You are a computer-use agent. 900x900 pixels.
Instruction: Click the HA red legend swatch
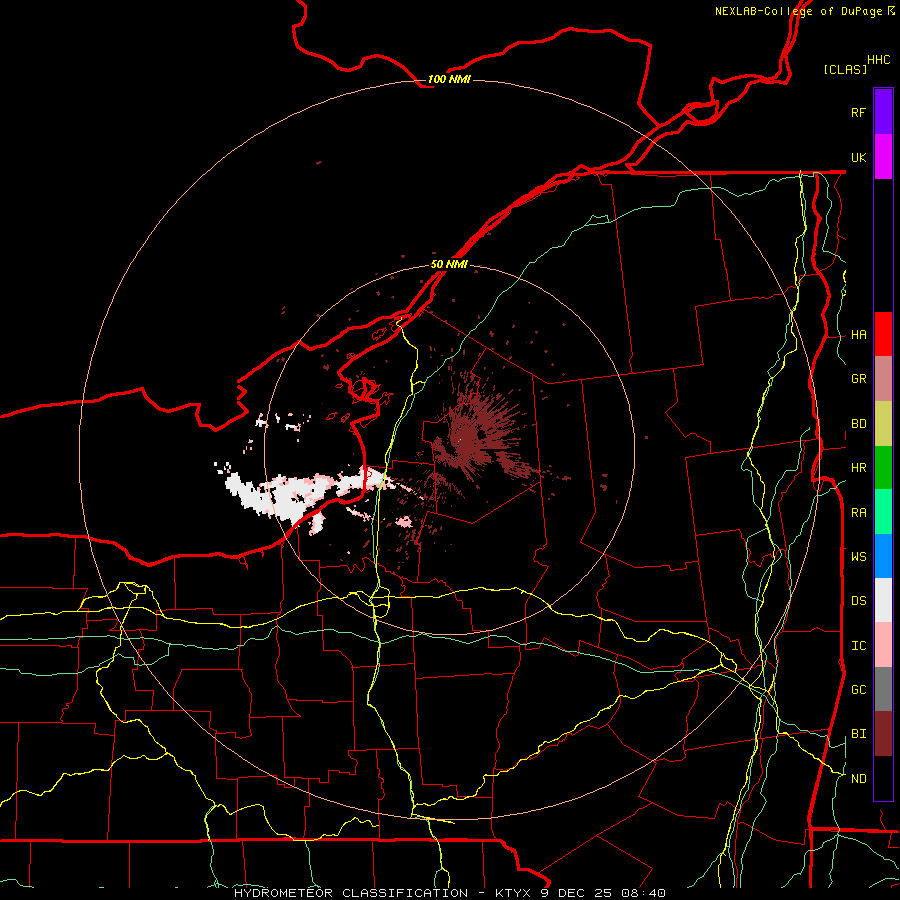(883, 334)
